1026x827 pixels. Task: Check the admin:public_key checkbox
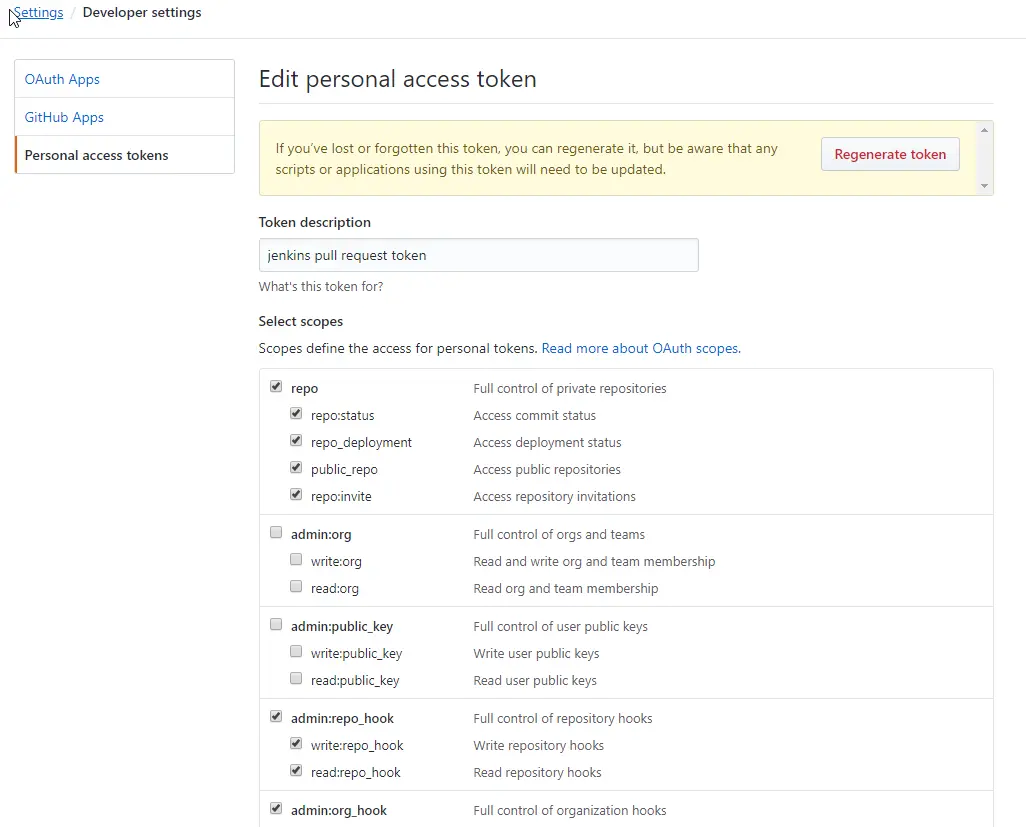click(276, 625)
